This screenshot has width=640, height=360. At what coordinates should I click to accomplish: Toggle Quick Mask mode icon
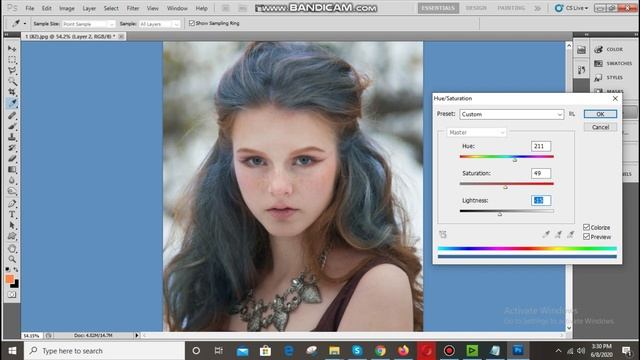(12, 295)
